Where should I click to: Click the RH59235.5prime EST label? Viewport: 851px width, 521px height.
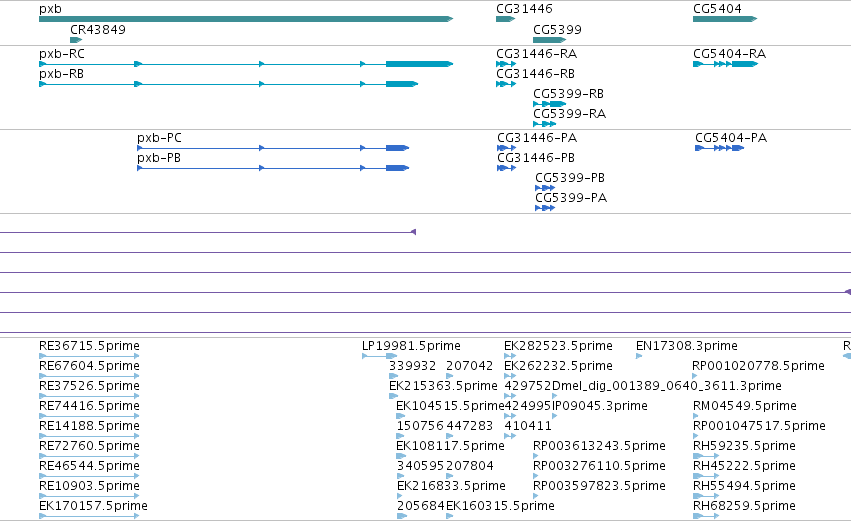coord(745,446)
